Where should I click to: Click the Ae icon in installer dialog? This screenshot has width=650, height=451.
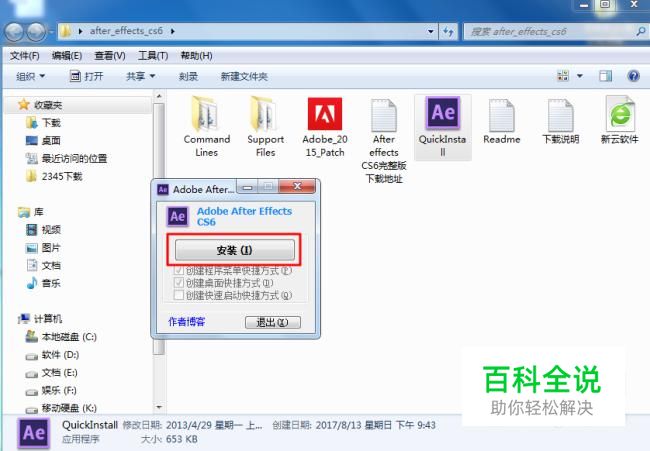click(178, 216)
